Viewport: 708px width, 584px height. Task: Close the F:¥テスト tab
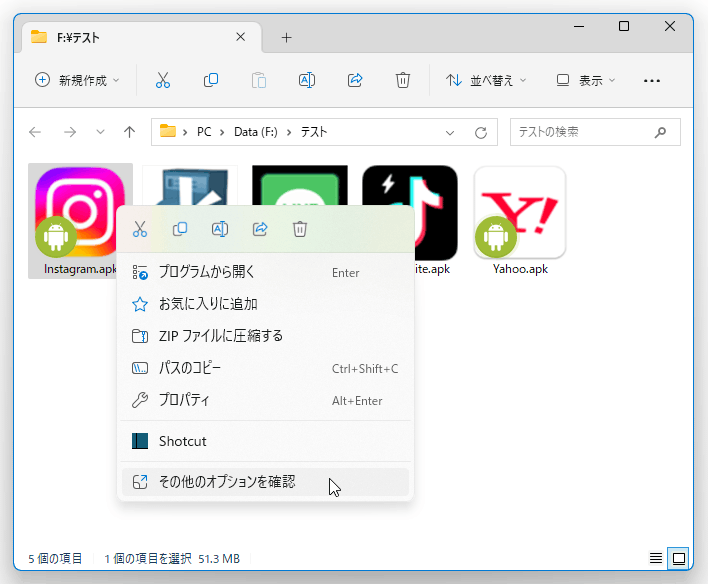click(241, 37)
